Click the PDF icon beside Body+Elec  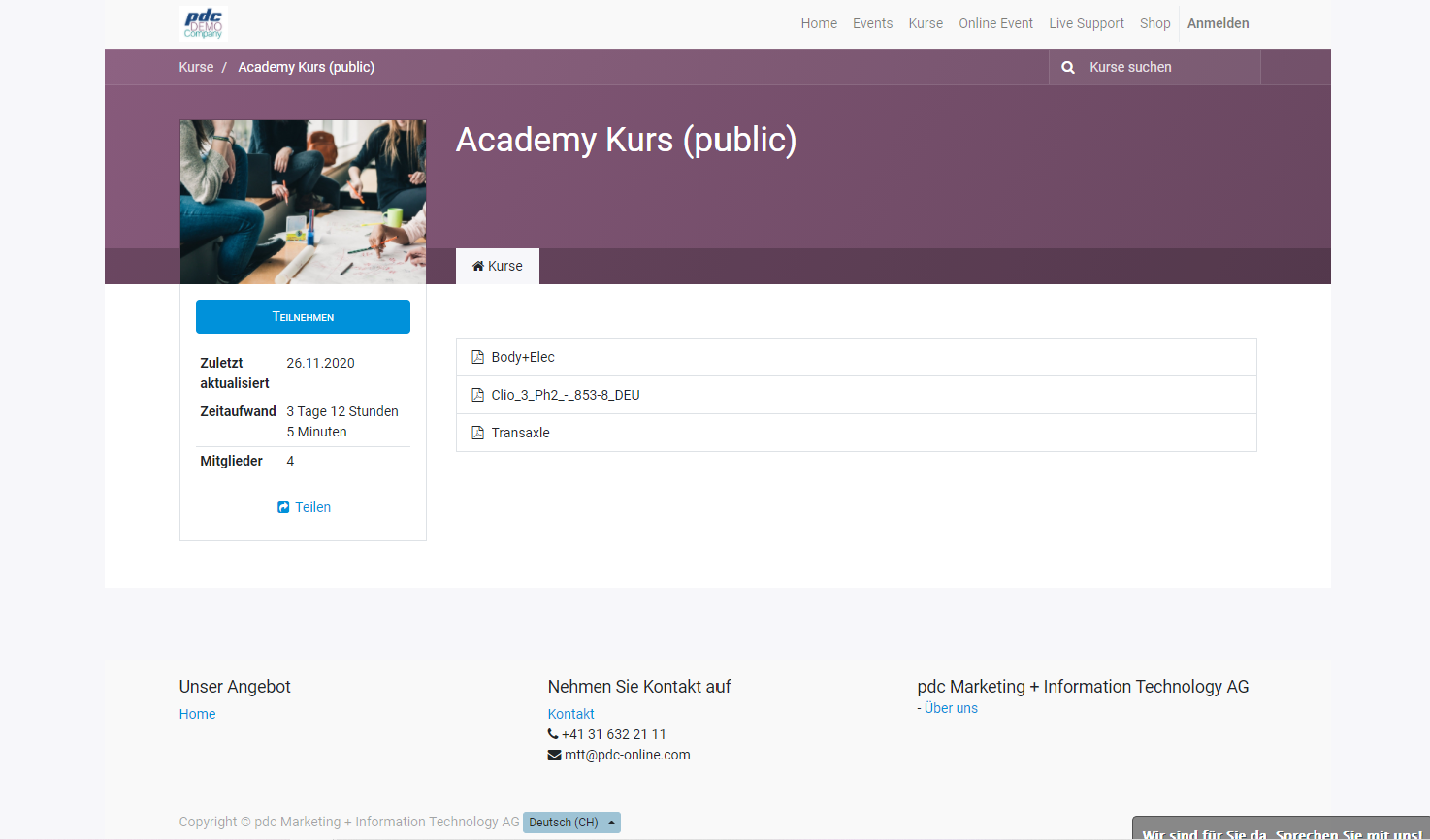(x=477, y=357)
